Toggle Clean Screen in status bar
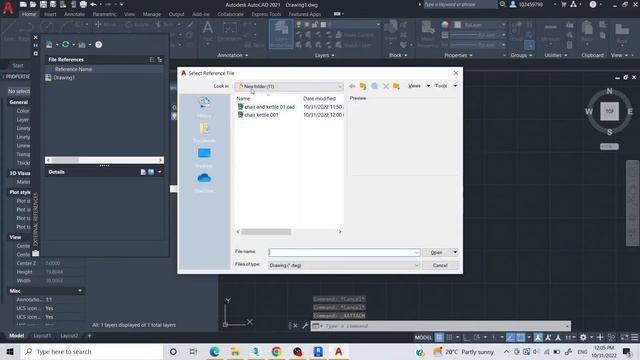640x360 pixels. 624,337
